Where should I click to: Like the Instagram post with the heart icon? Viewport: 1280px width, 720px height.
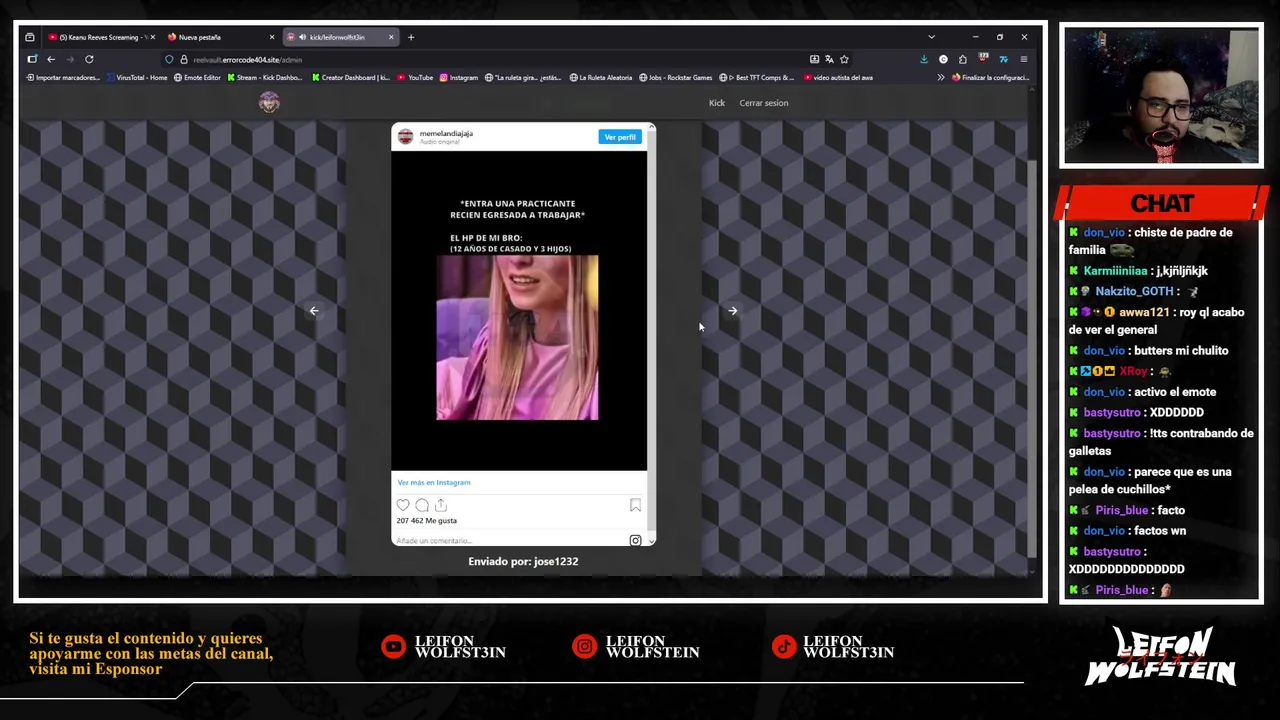coord(403,505)
